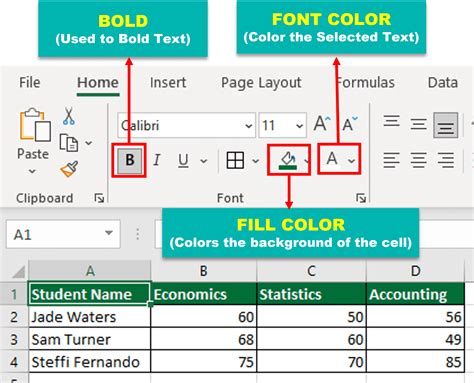The height and width of the screenshot is (383, 474).
Task: Select column D header
Action: pos(415,271)
